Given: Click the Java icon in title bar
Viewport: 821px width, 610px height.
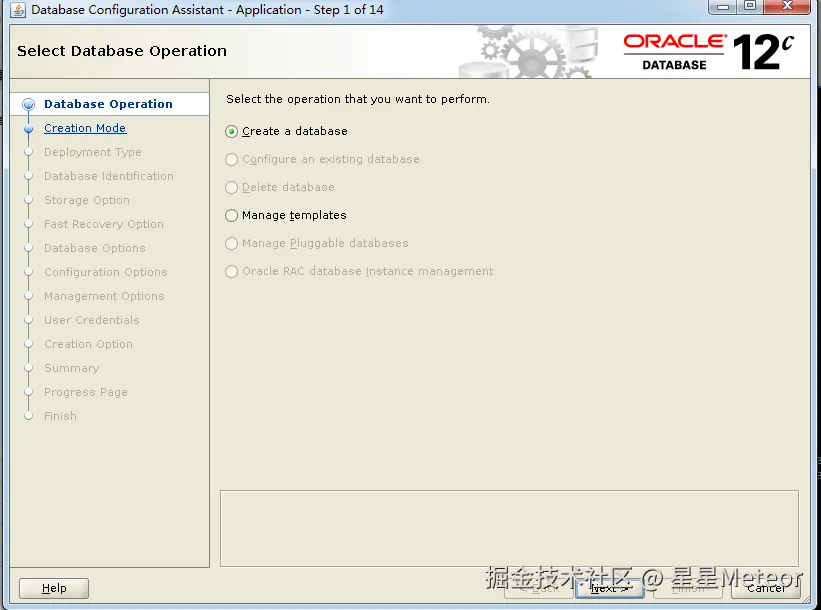Looking at the screenshot, I should pyautogui.click(x=18, y=10).
